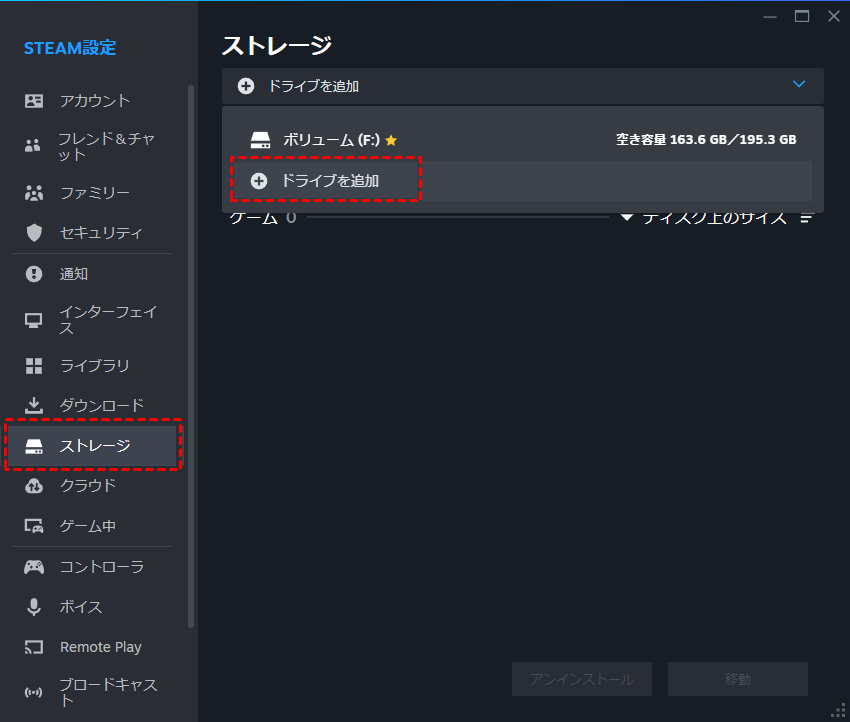The height and width of the screenshot is (722, 850).
Task: Click the sort options lines icon beside ディスク上のサイズ
Action: [807, 218]
